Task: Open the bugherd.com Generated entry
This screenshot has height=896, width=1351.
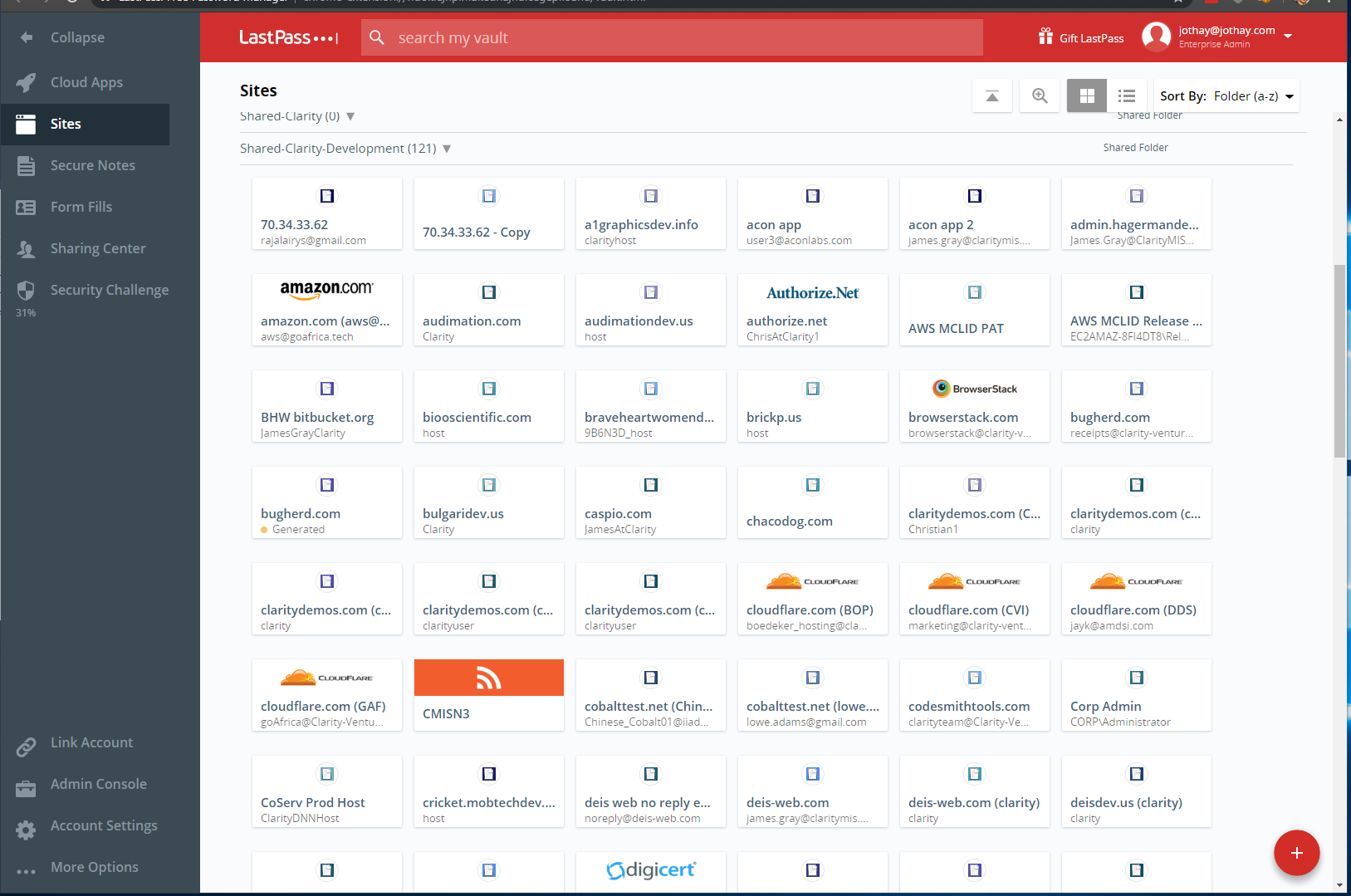Action: click(327, 502)
